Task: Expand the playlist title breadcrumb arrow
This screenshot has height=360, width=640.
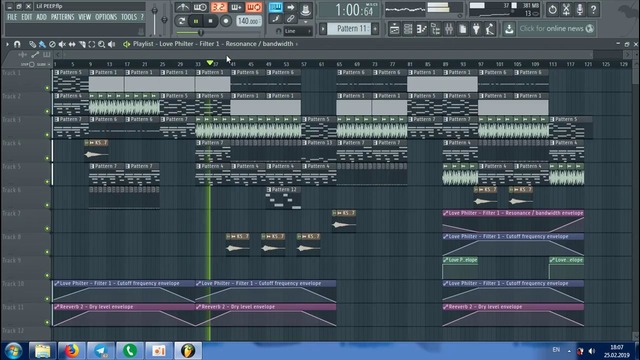Action: [x=297, y=44]
